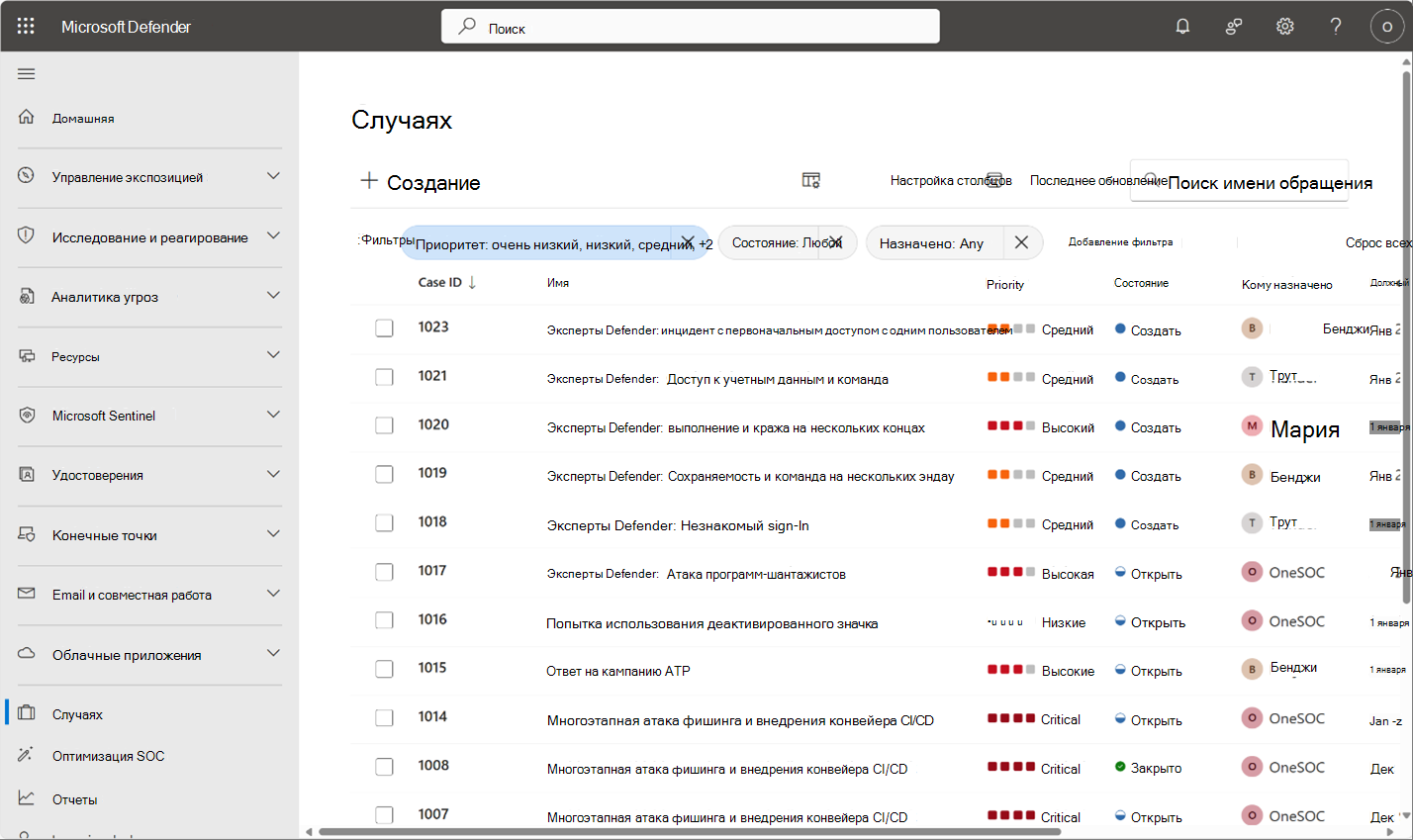Screen dimensions: 1413x840
Task: Toggle the checkbox for case 1014
Action: 384,717
